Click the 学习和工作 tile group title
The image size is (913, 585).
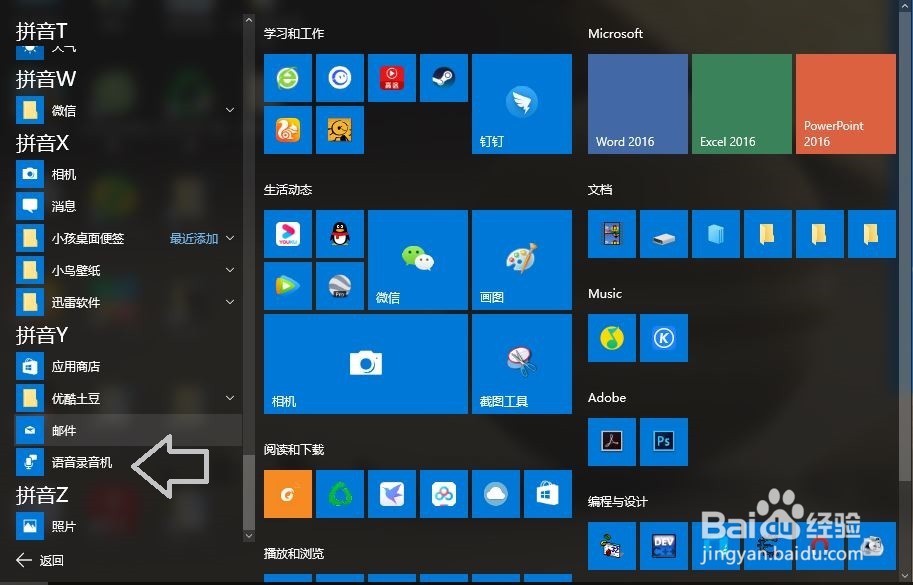click(x=293, y=34)
